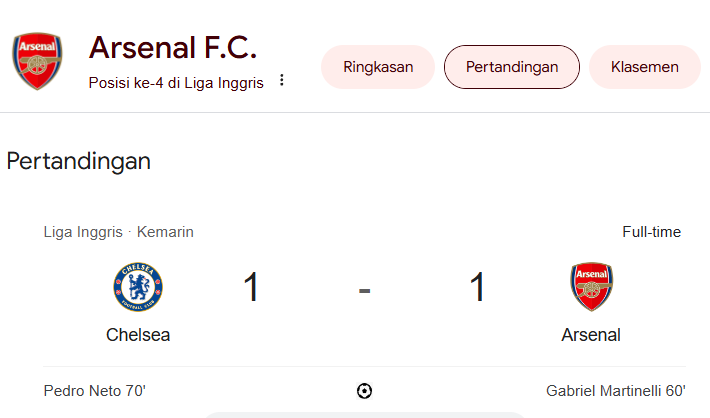Click the Kemarin match date label
Viewport: 710px width, 418px height.
(165, 232)
